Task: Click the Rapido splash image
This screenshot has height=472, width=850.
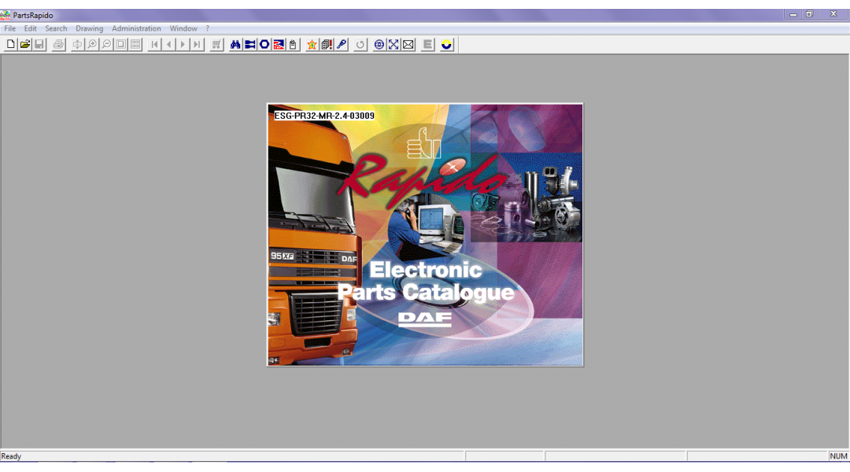Action: [x=425, y=235]
